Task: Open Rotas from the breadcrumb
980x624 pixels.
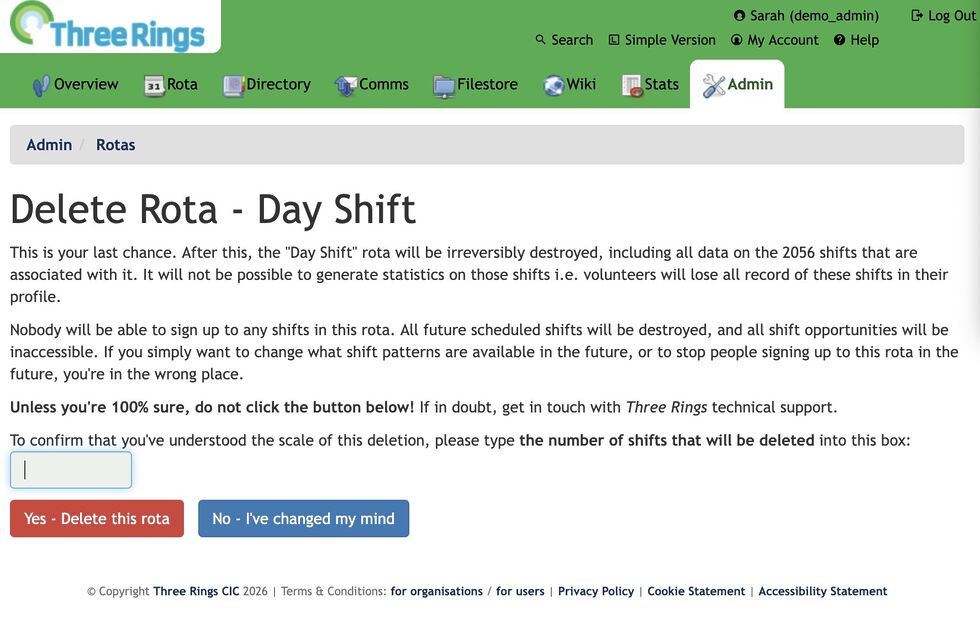Action: [x=115, y=145]
